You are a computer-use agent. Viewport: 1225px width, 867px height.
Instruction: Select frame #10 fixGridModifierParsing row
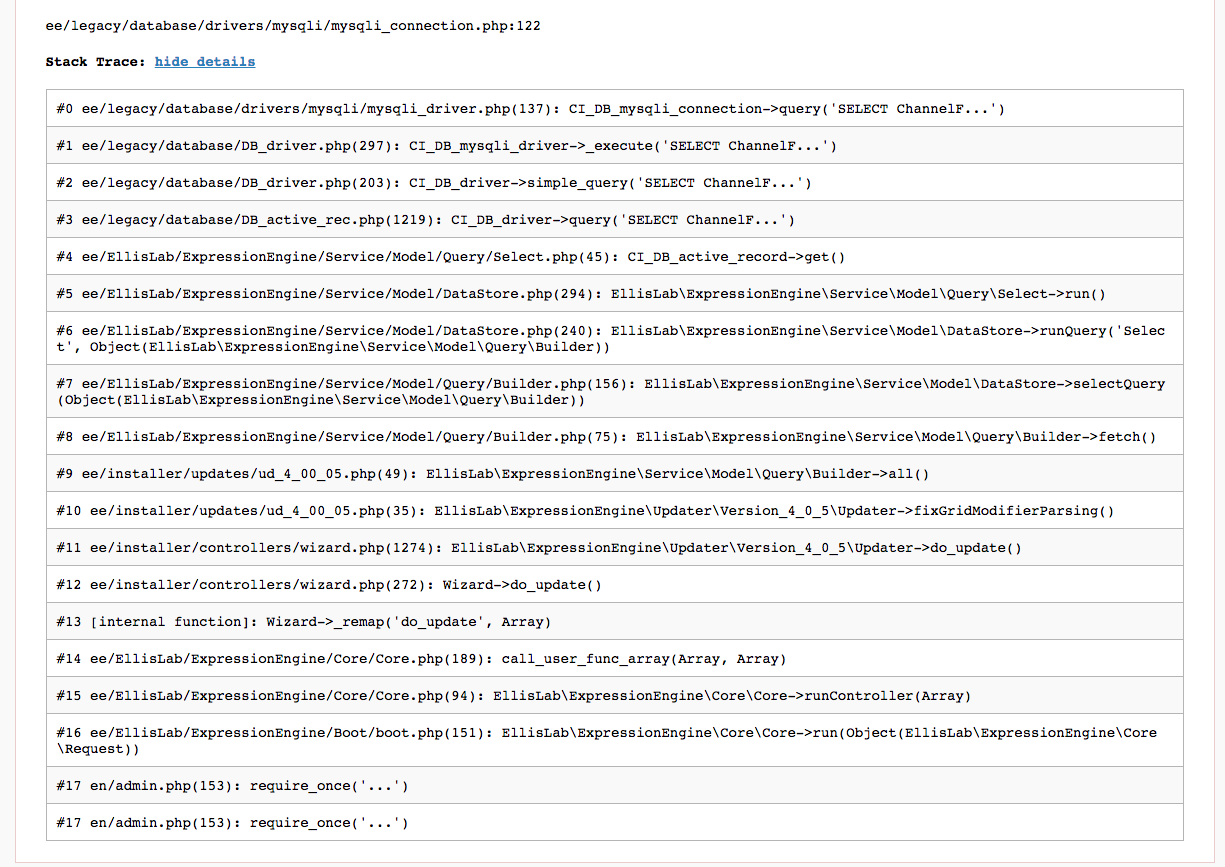coord(585,511)
